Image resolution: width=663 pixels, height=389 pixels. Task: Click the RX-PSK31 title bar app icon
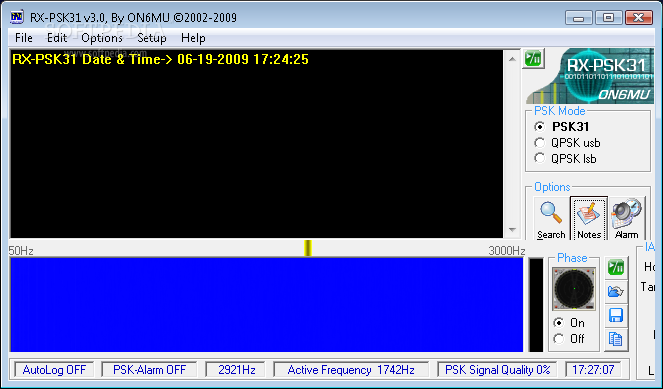pos(17,17)
